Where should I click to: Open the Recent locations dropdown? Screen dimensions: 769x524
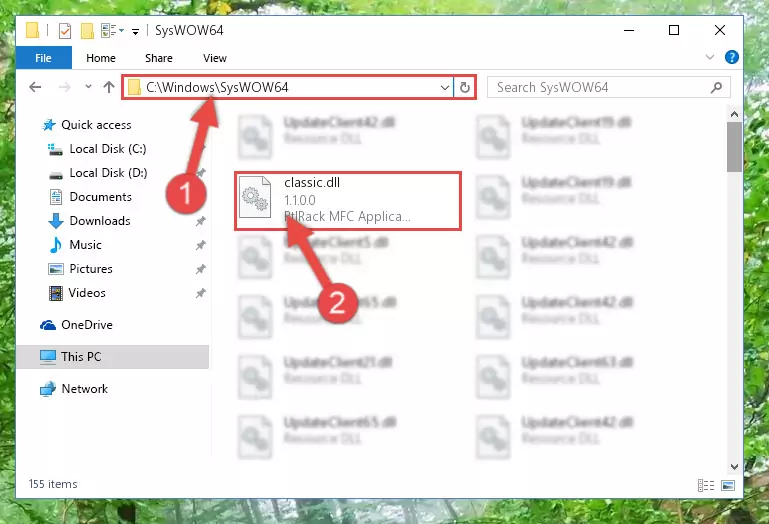coord(88,87)
